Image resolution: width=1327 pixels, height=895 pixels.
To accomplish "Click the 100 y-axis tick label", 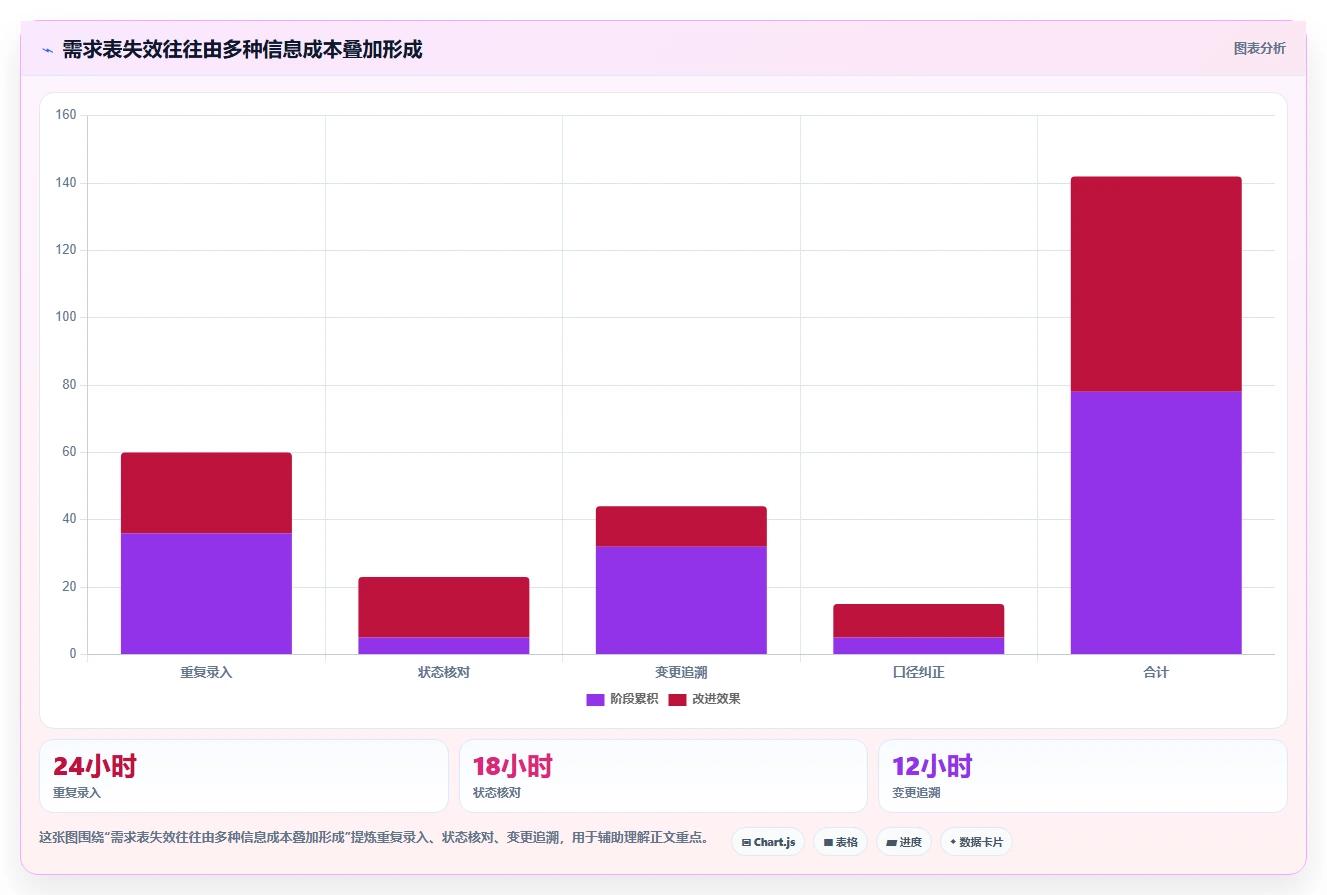I will (66, 317).
